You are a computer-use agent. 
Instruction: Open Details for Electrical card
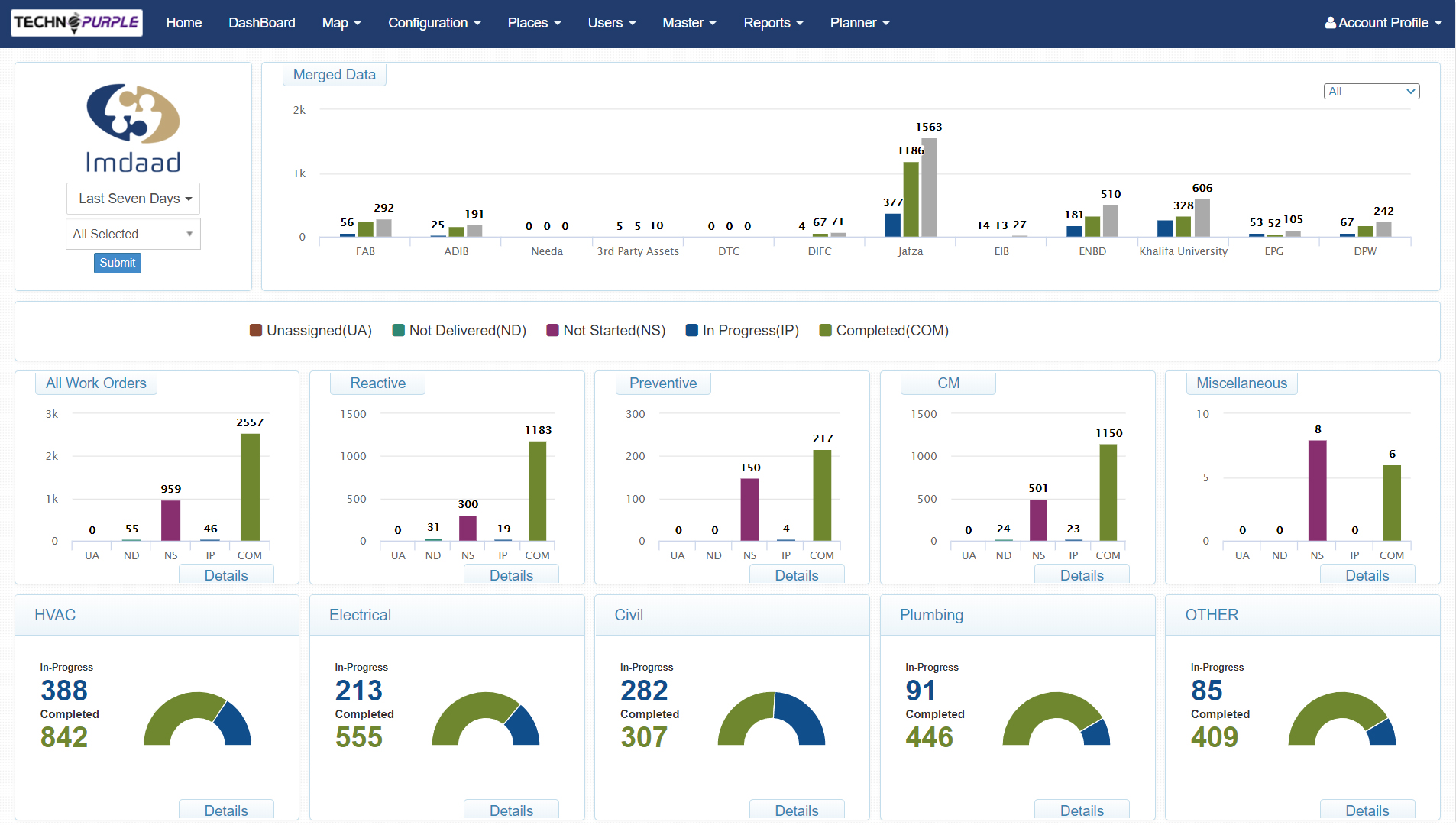click(x=511, y=810)
